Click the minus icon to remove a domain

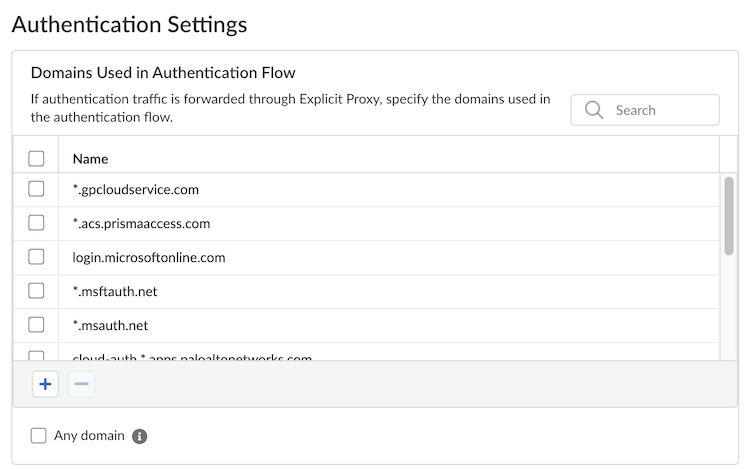[82, 384]
